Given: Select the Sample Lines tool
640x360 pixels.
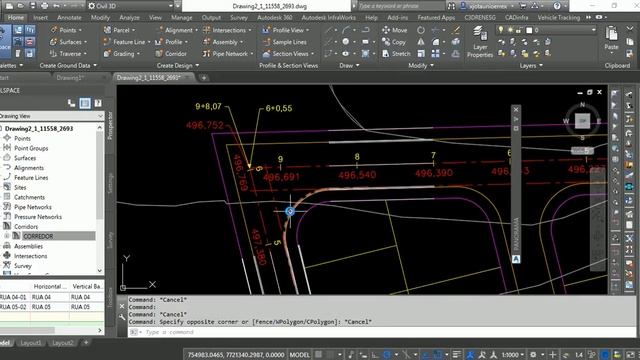Looking at the screenshot, I should tap(284, 42).
